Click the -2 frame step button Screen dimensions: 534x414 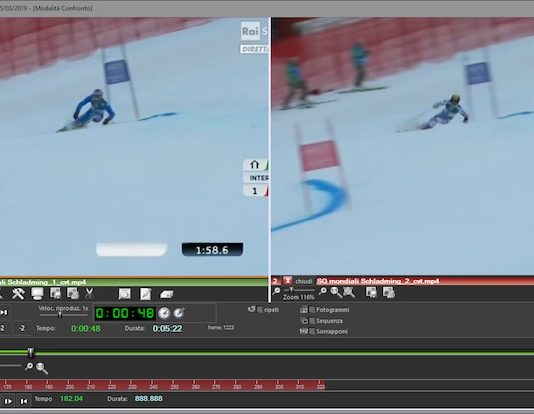click(22, 328)
